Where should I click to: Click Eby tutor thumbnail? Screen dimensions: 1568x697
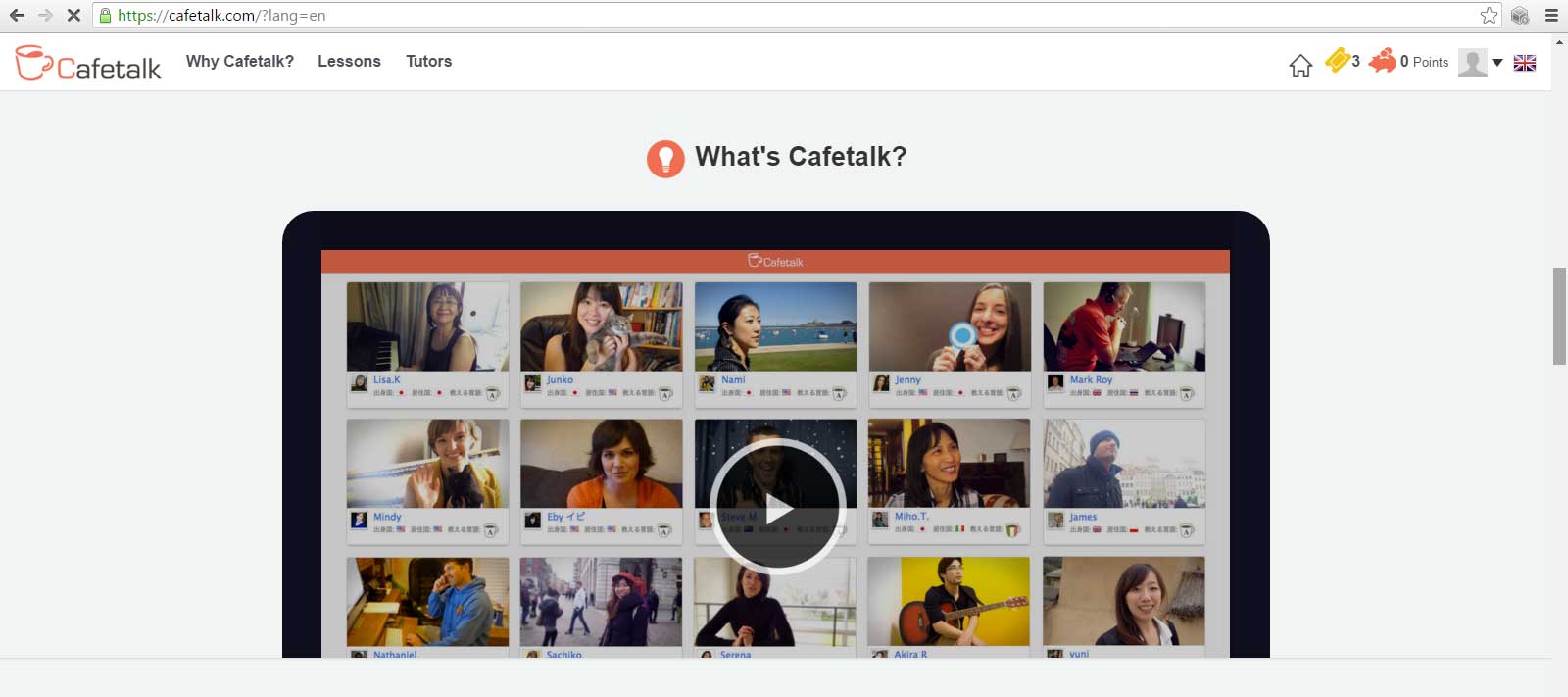(602, 464)
